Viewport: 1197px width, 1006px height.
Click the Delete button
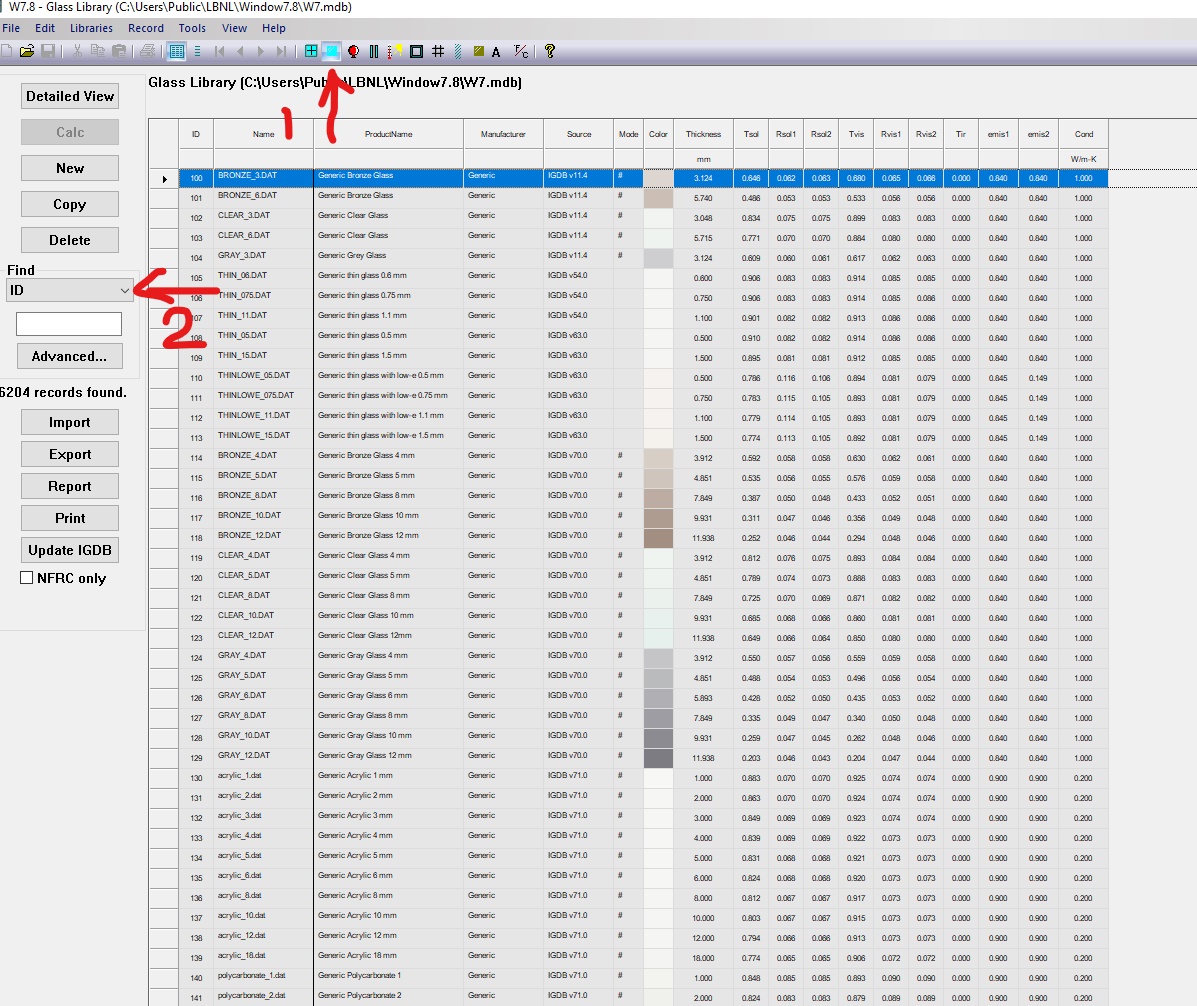click(x=69, y=240)
